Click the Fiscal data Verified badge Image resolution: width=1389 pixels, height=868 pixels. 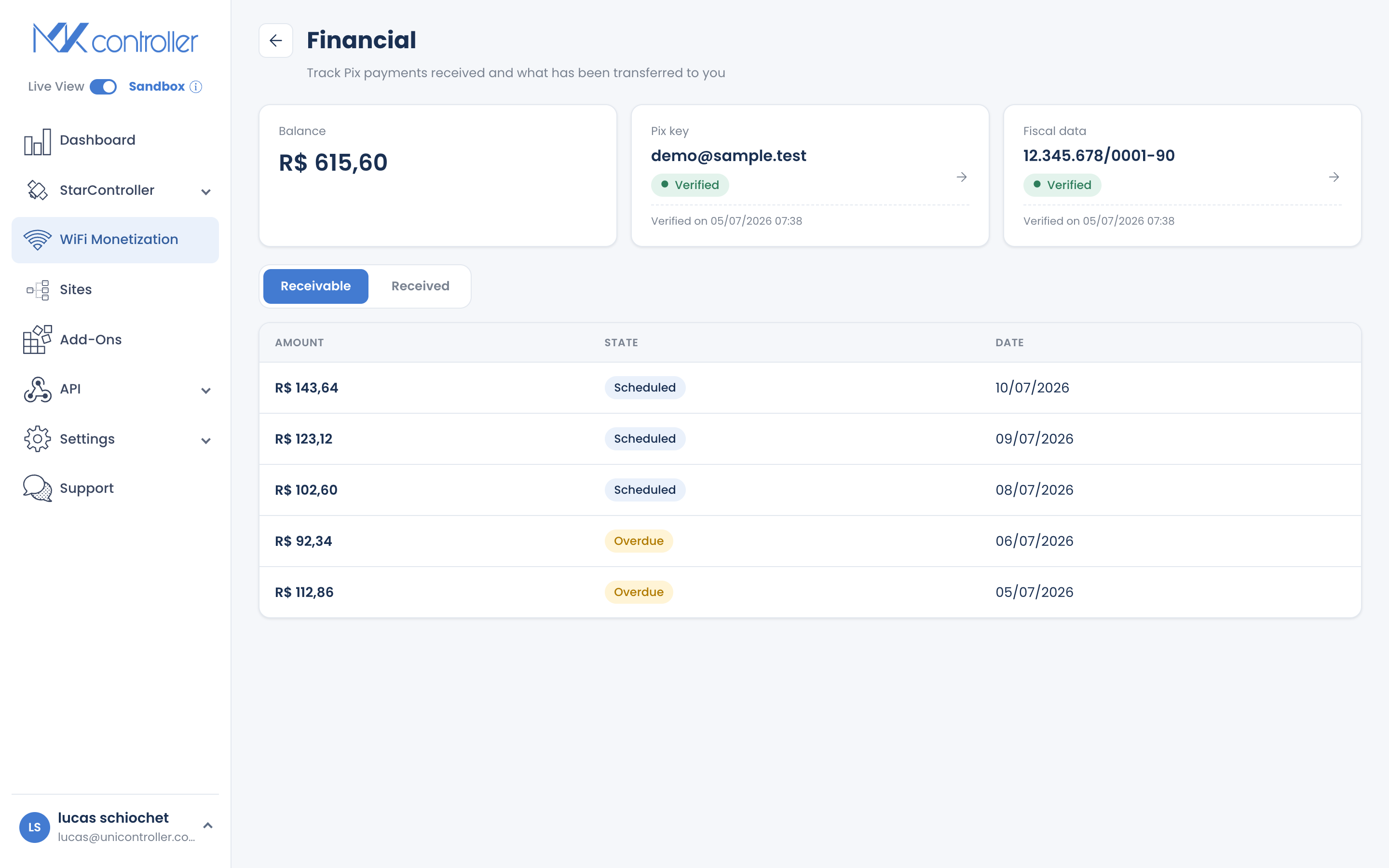[1062, 185]
